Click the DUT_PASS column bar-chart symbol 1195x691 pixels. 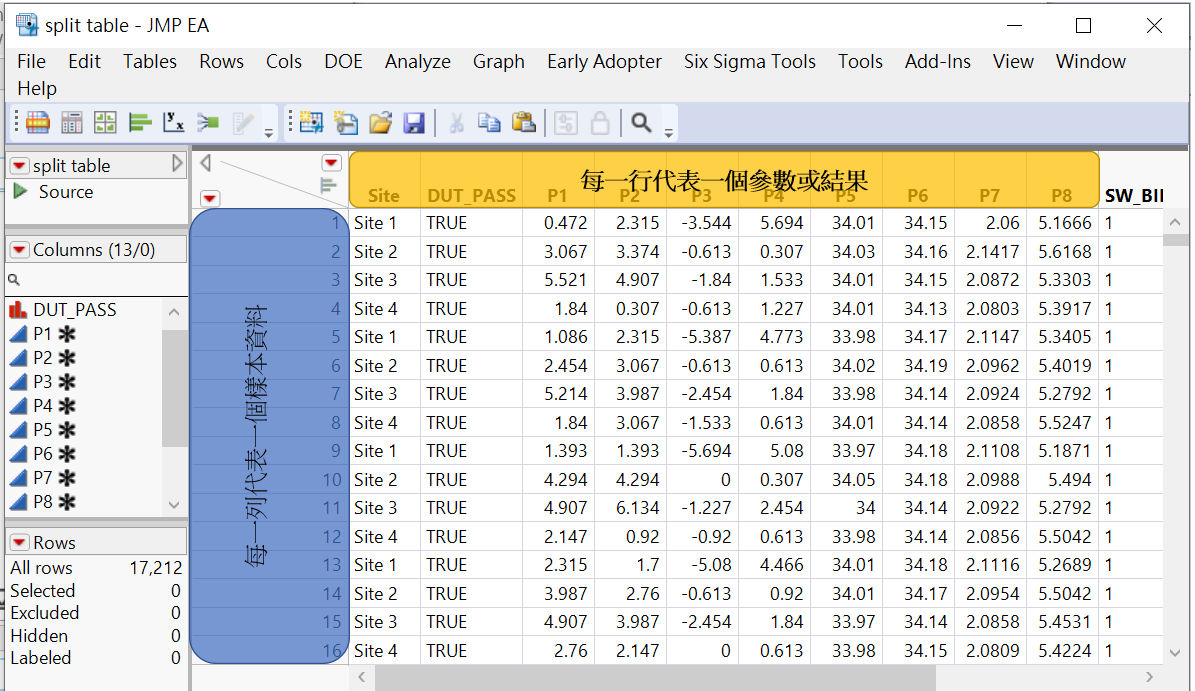pos(18,310)
